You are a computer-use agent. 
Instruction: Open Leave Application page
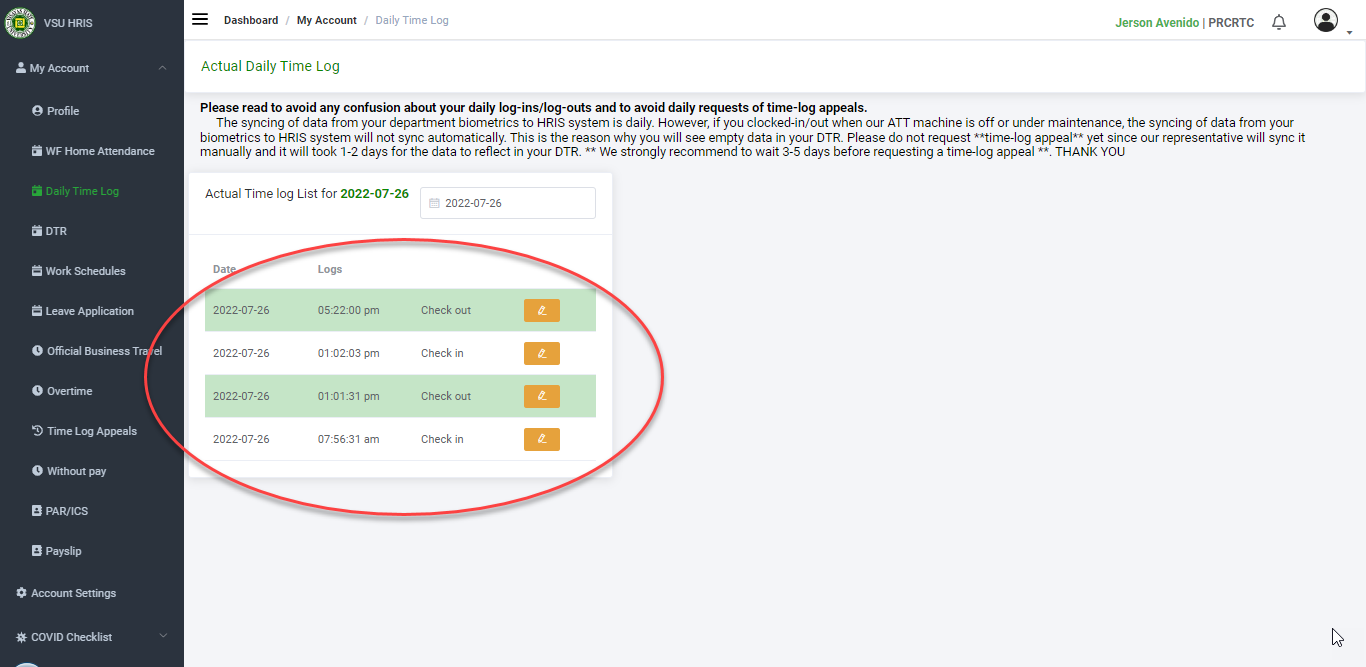(89, 311)
